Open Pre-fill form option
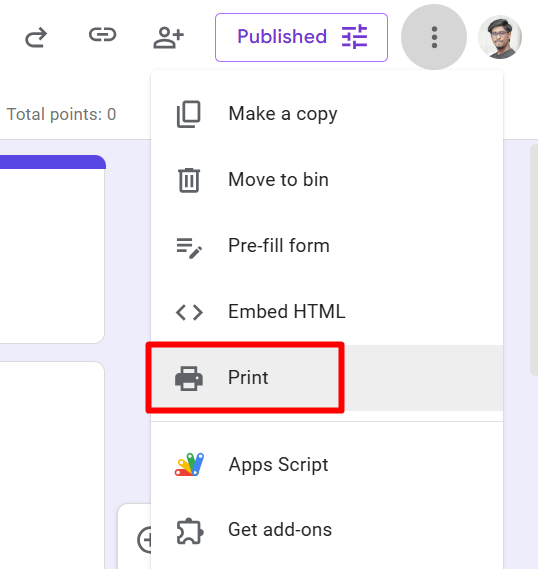This screenshot has height=569, width=538. tap(327, 246)
